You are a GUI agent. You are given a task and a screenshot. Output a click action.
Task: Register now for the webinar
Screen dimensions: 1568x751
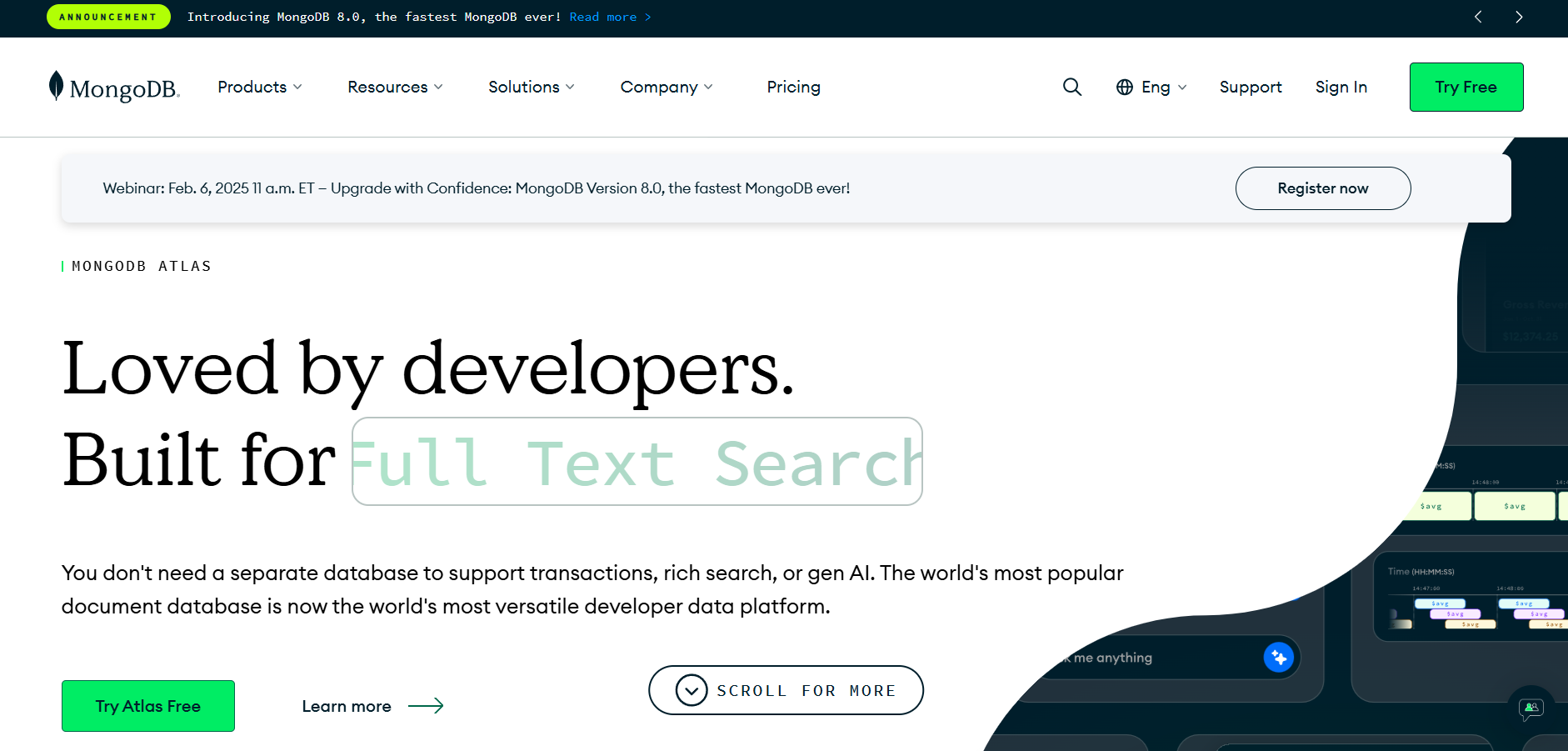point(1323,188)
